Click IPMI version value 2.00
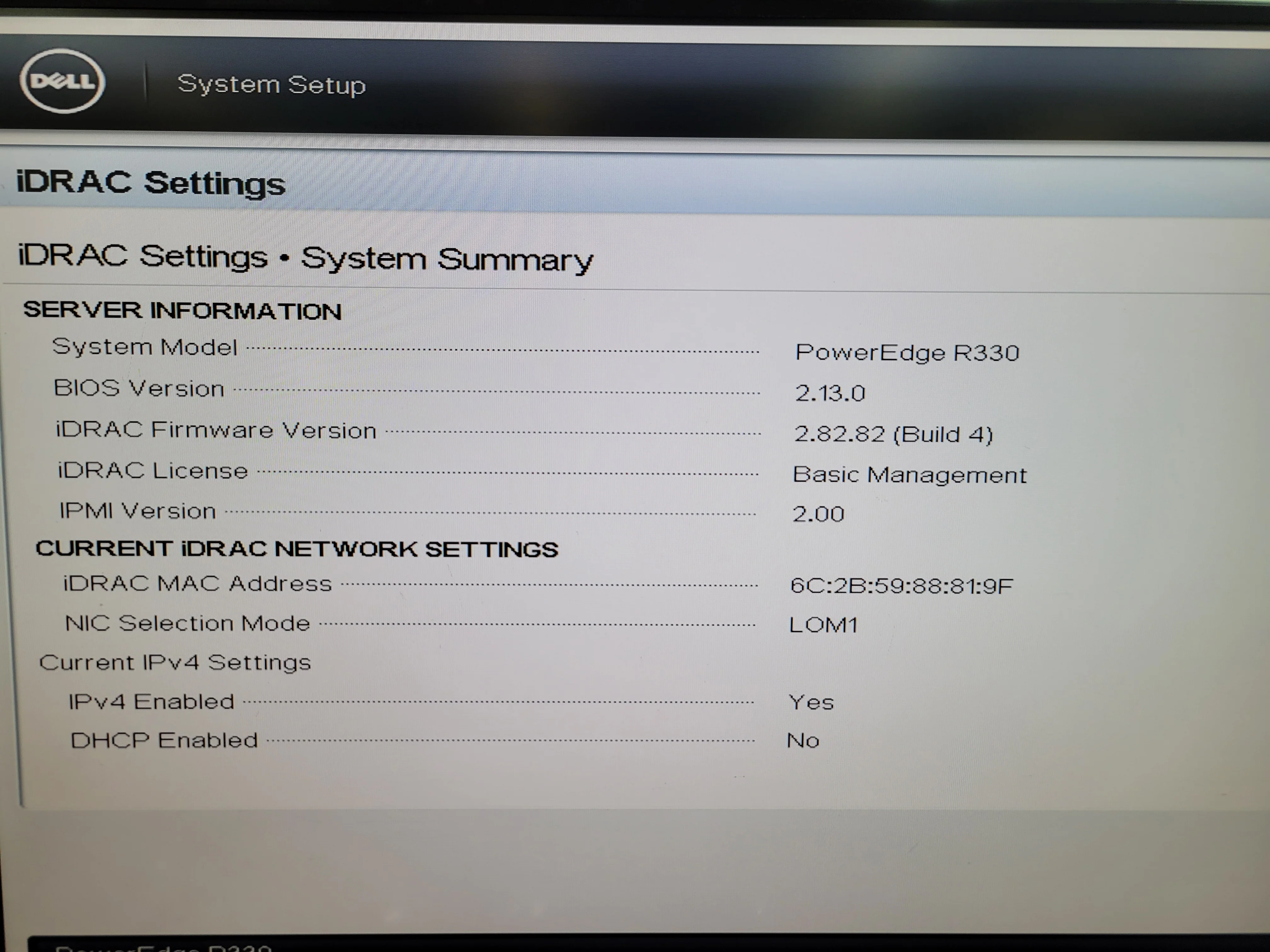The width and height of the screenshot is (1270, 952). pos(818,513)
